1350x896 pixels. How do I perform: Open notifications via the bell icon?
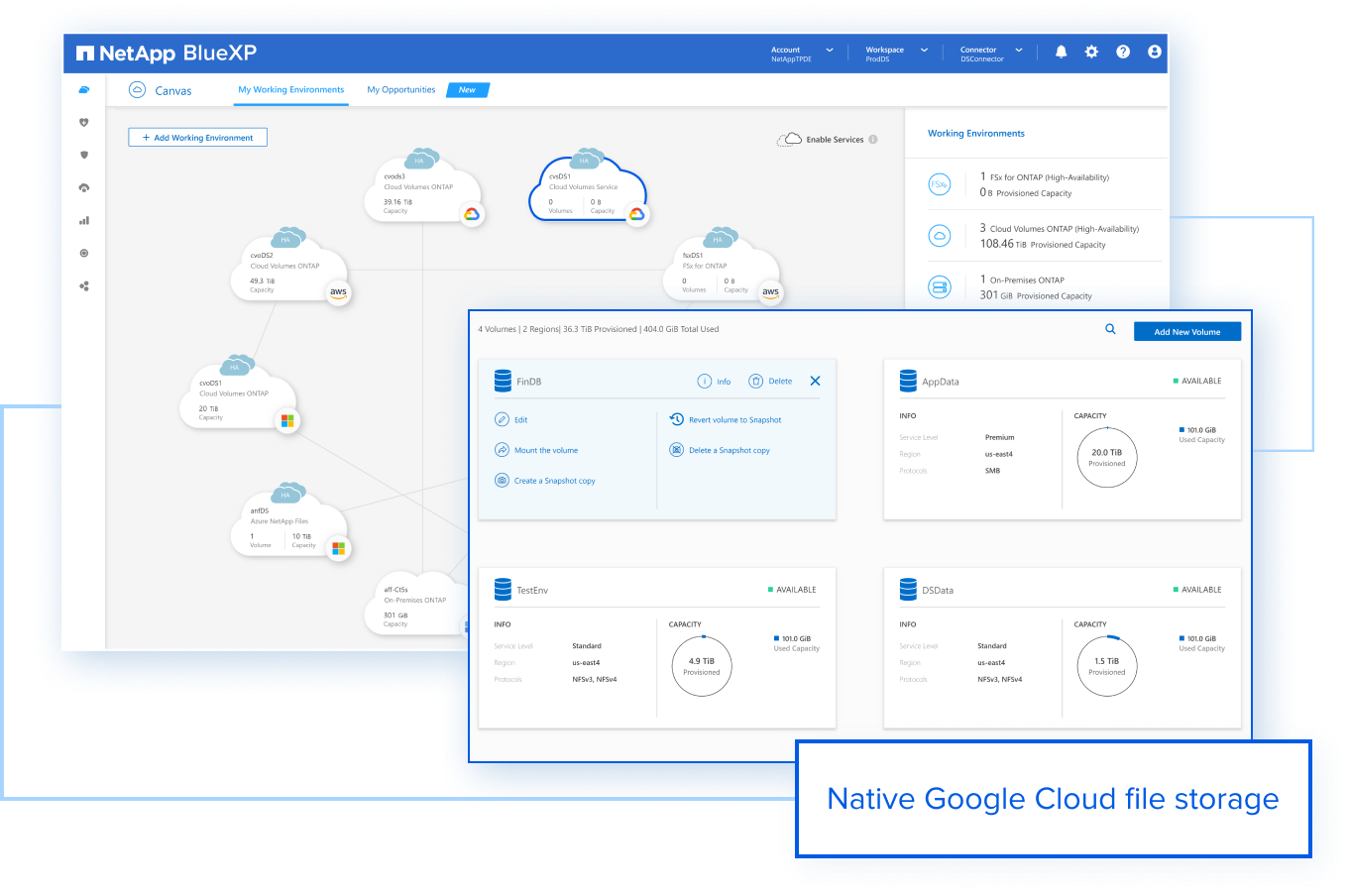coord(1061,52)
